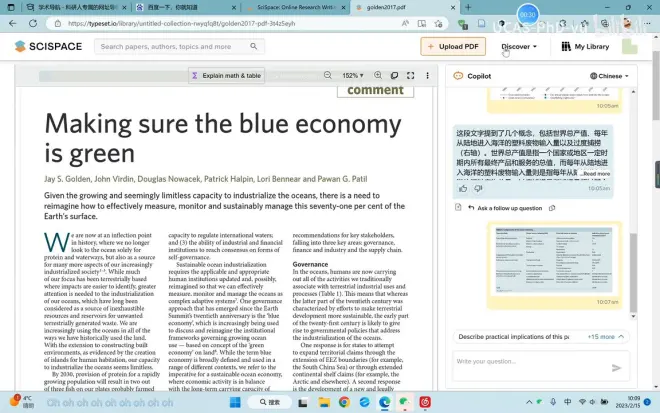
Task: Zoom in the PDF with plus magnifier
Action: 378,75
